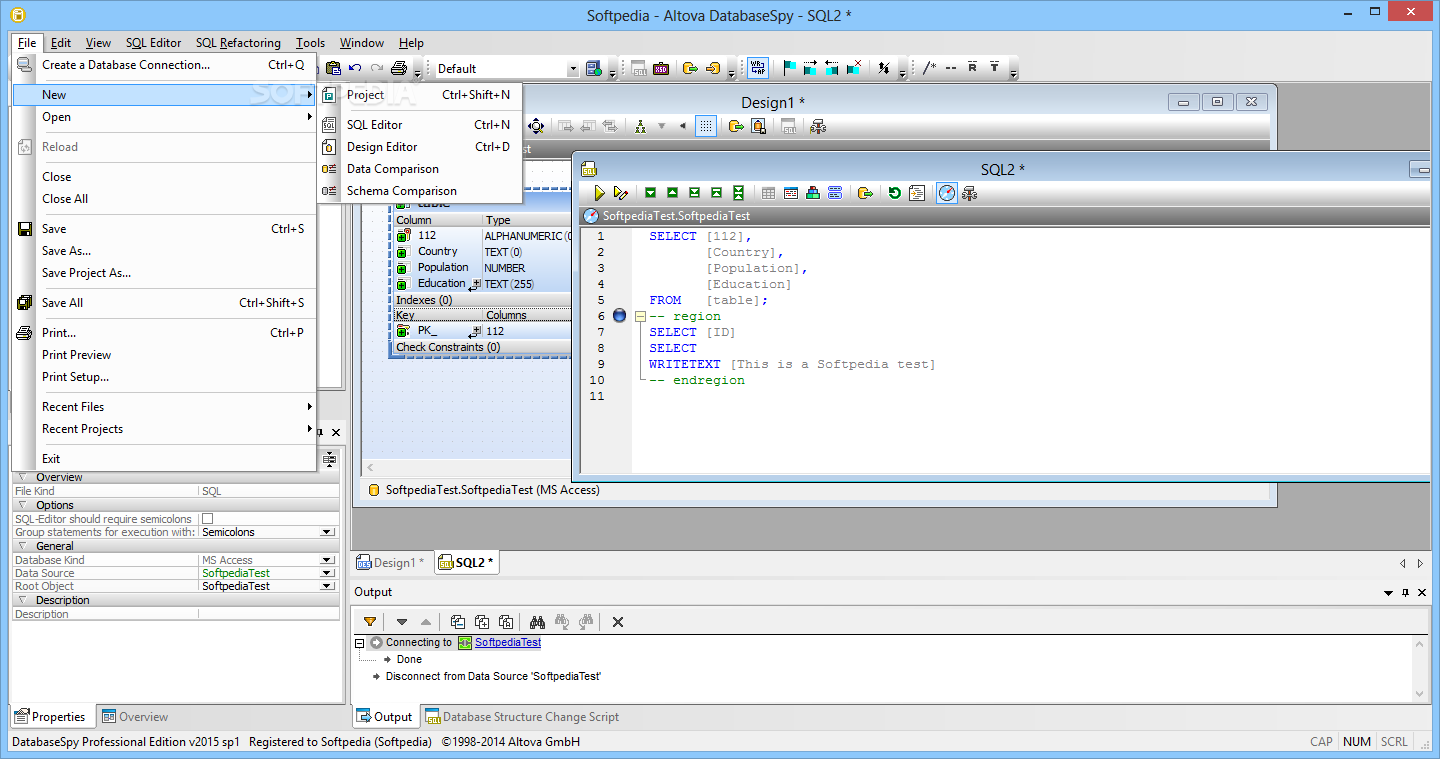Image resolution: width=1440 pixels, height=759 pixels.
Task: Click the Undo arrow in main toolbar
Action: tap(355, 68)
